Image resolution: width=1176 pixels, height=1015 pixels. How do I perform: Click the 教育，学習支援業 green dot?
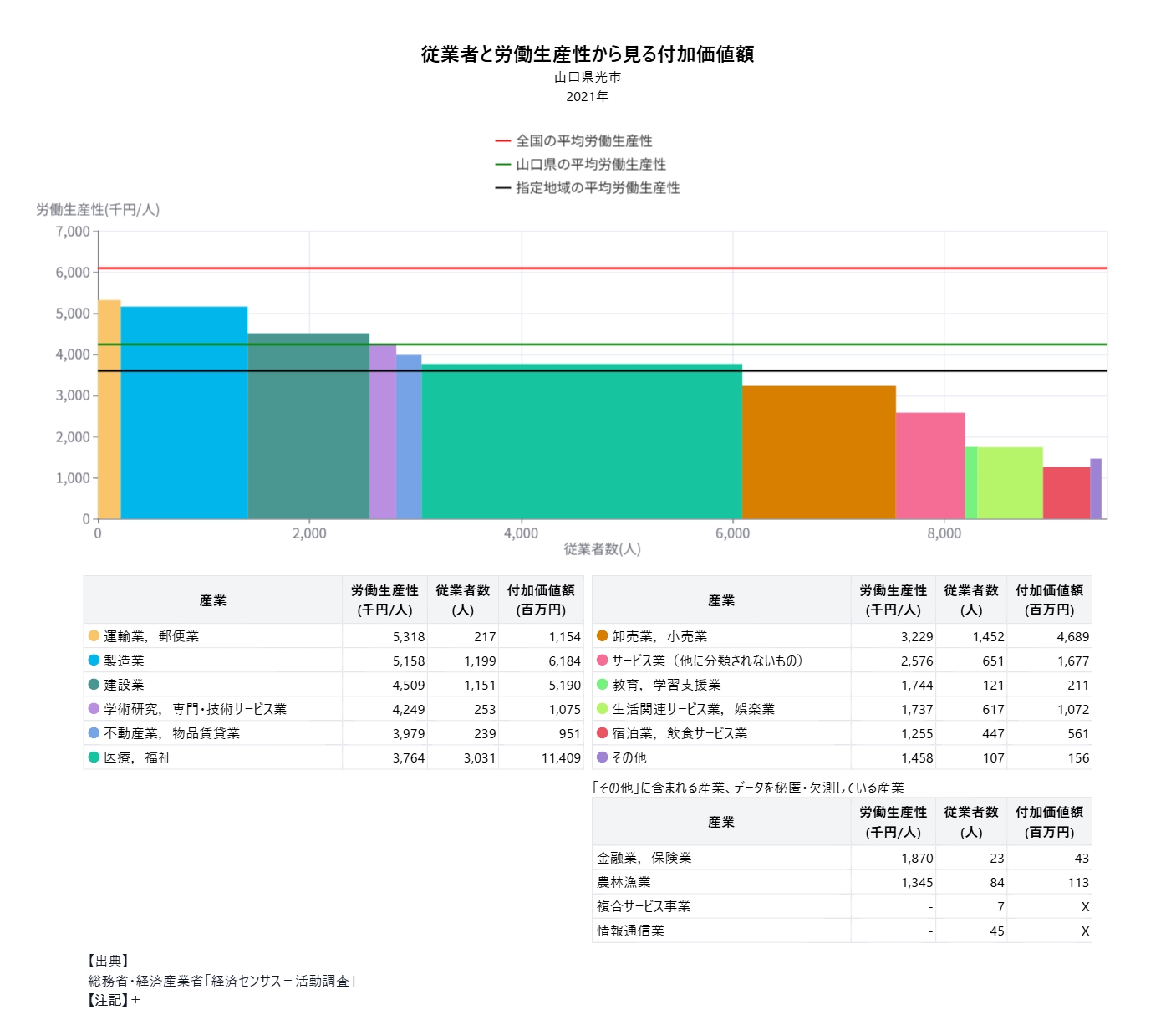click(602, 685)
